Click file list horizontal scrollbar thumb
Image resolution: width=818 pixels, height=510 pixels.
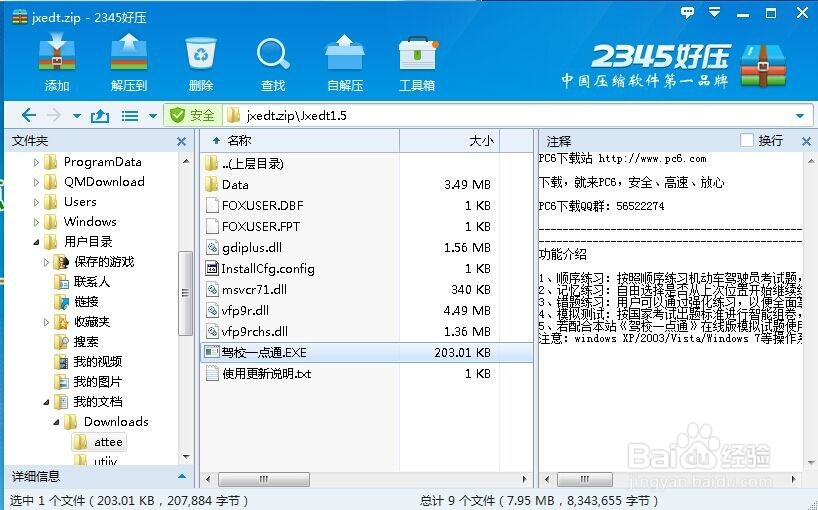[263, 479]
